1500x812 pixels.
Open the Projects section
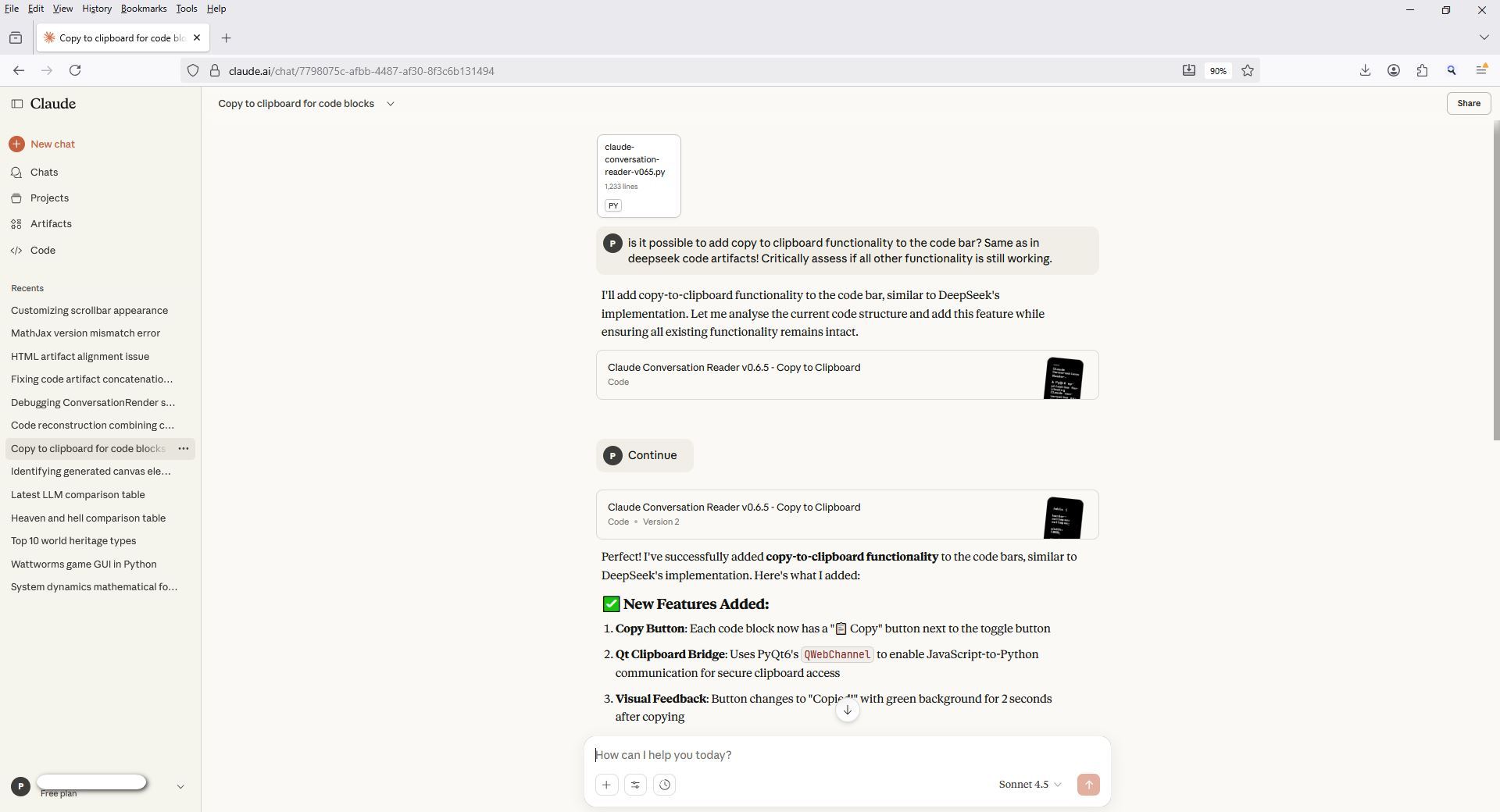pyautogui.click(x=49, y=198)
